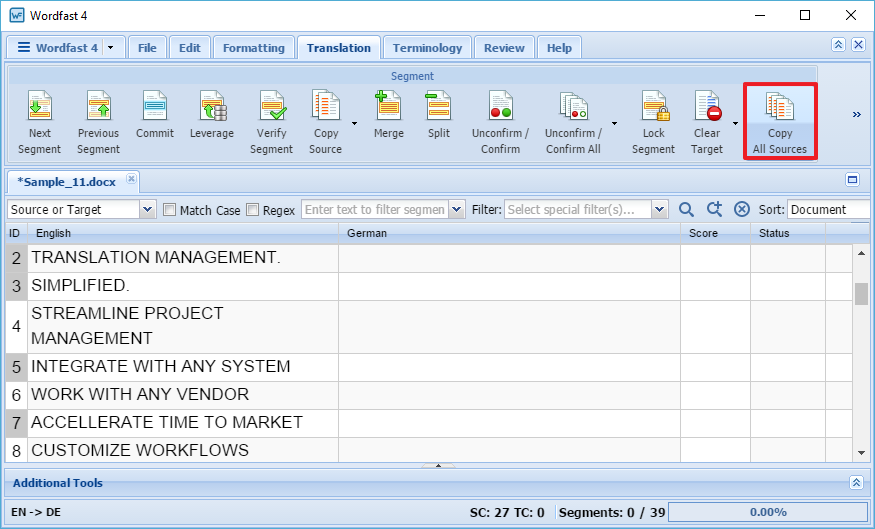875x529 pixels.
Task: Close the Sample_11.docx tab with its X
Action: point(131,179)
